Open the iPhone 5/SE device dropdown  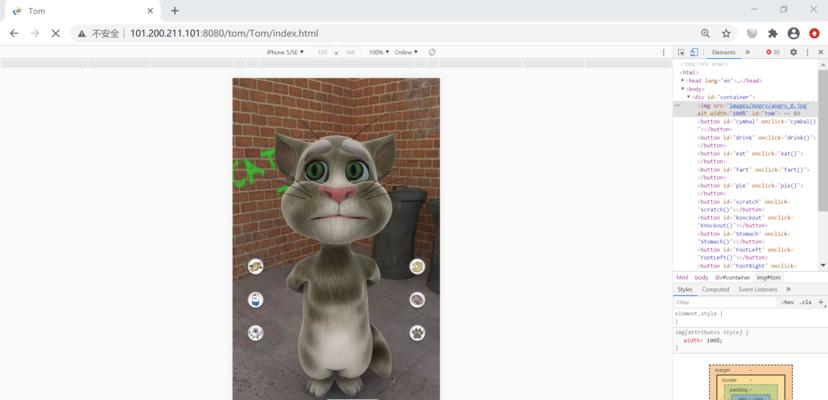coord(285,52)
